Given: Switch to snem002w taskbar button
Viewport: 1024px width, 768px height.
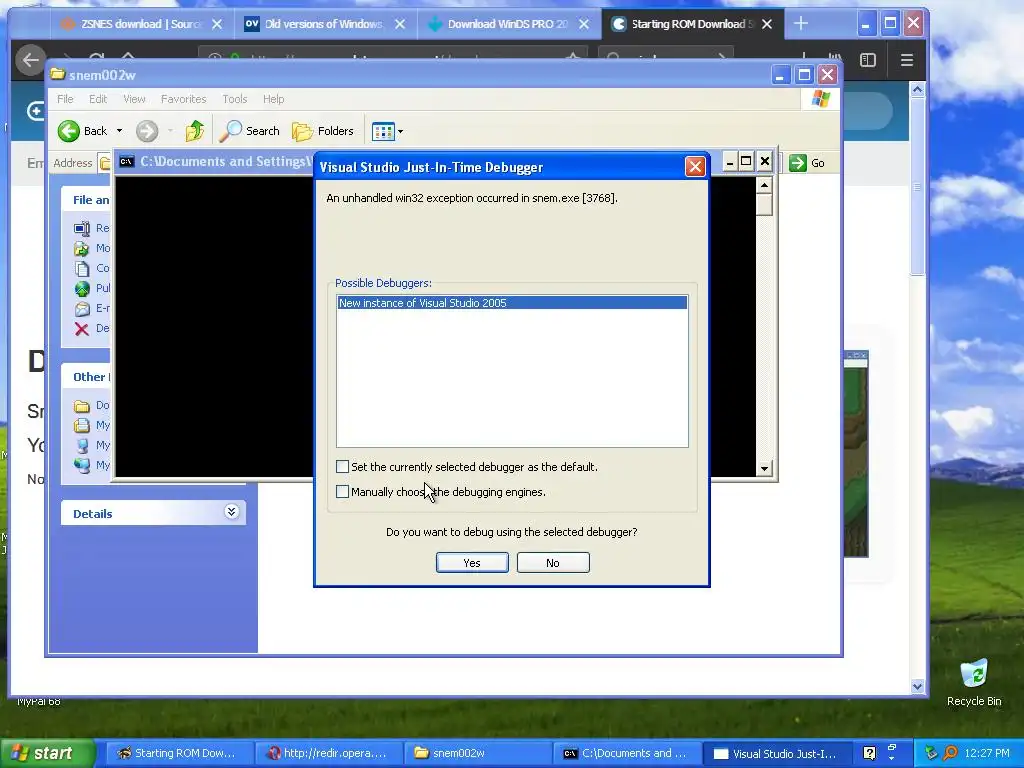Looking at the screenshot, I should (478, 753).
